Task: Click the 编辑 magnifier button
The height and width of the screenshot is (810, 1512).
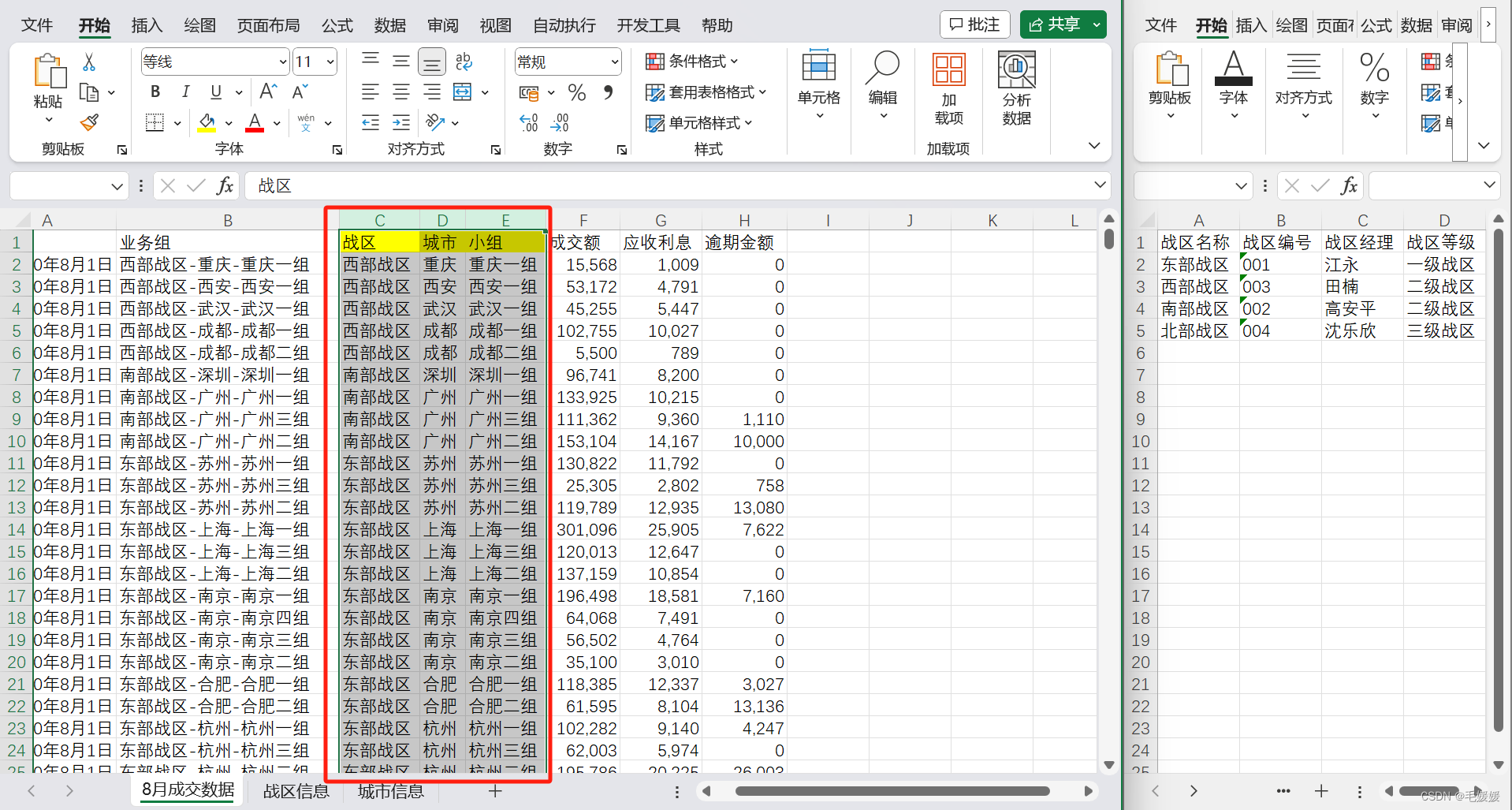Action: pyautogui.click(x=882, y=85)
